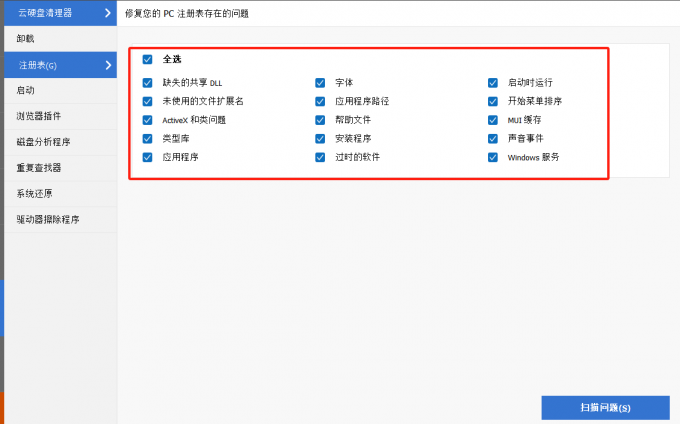Viewport: 680px width, 424px height.
Task: Open the 磁盘分析程序 sidebar item
Action: 60,142
